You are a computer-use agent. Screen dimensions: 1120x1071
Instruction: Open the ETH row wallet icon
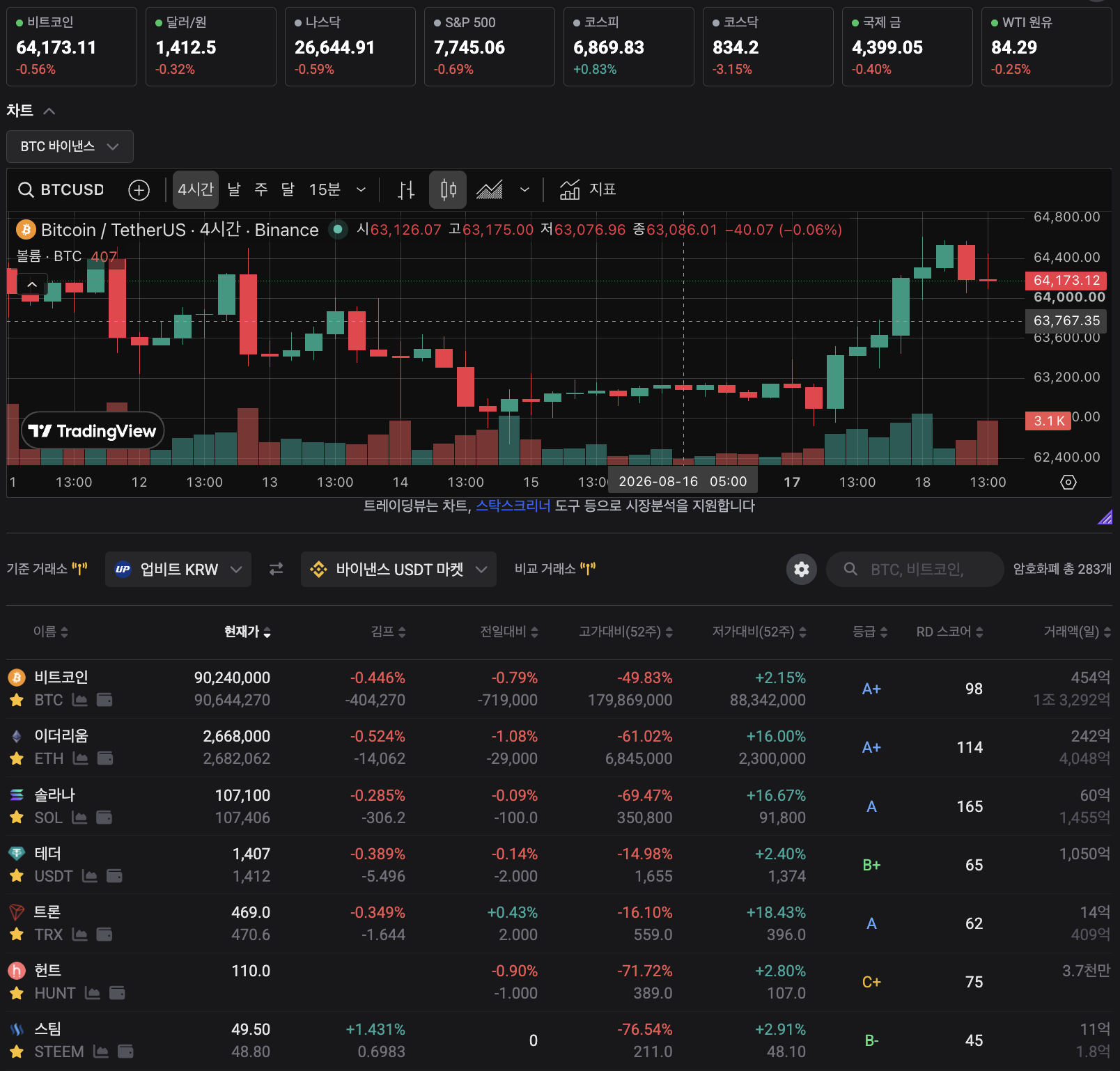click(105, 758)
